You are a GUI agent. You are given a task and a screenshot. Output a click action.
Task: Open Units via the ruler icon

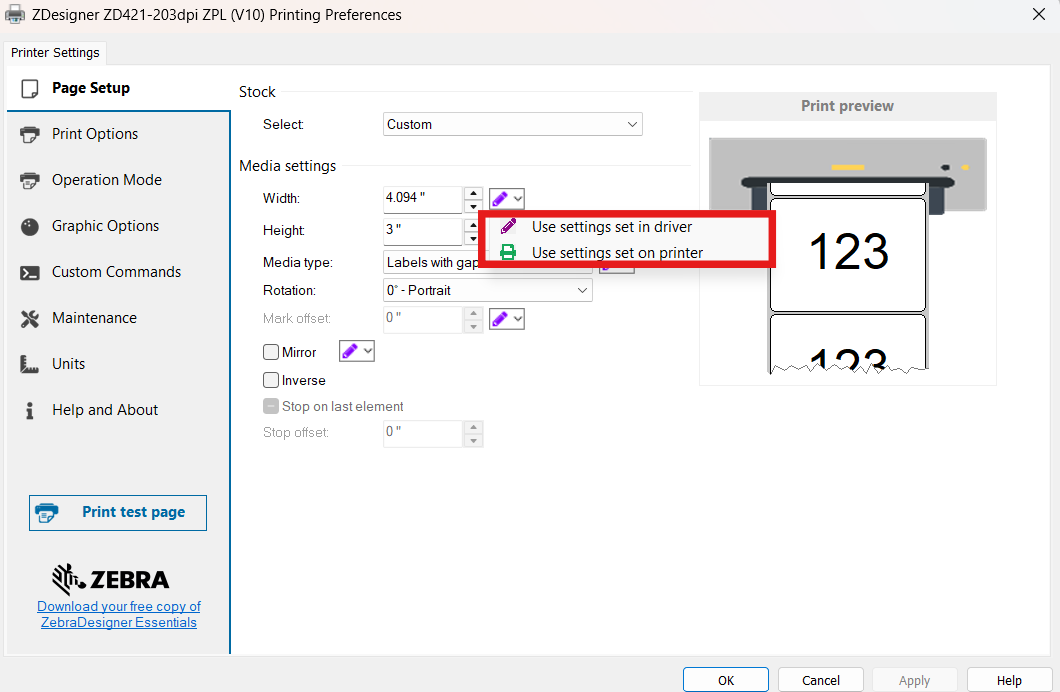coord(30,364)
